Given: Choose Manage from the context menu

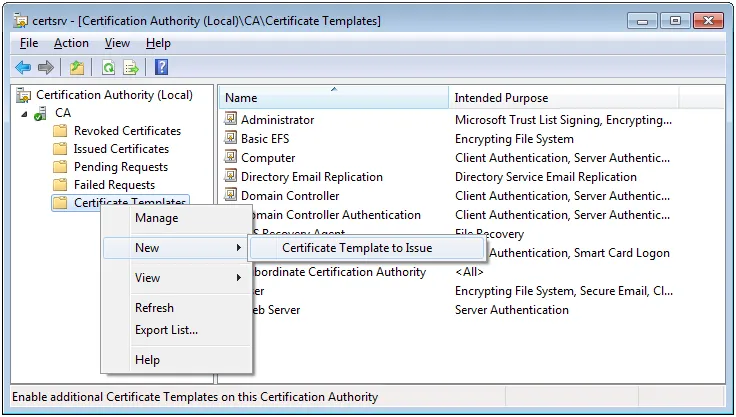Looking at the screenshot, I should [177, 218].
